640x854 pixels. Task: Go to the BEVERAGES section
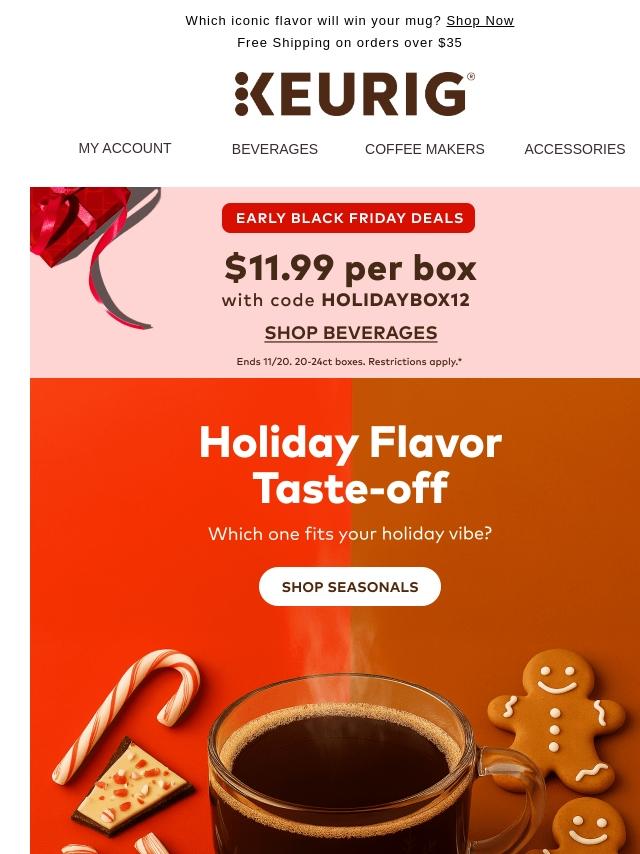pyautogui.click(x=275, y=149)
